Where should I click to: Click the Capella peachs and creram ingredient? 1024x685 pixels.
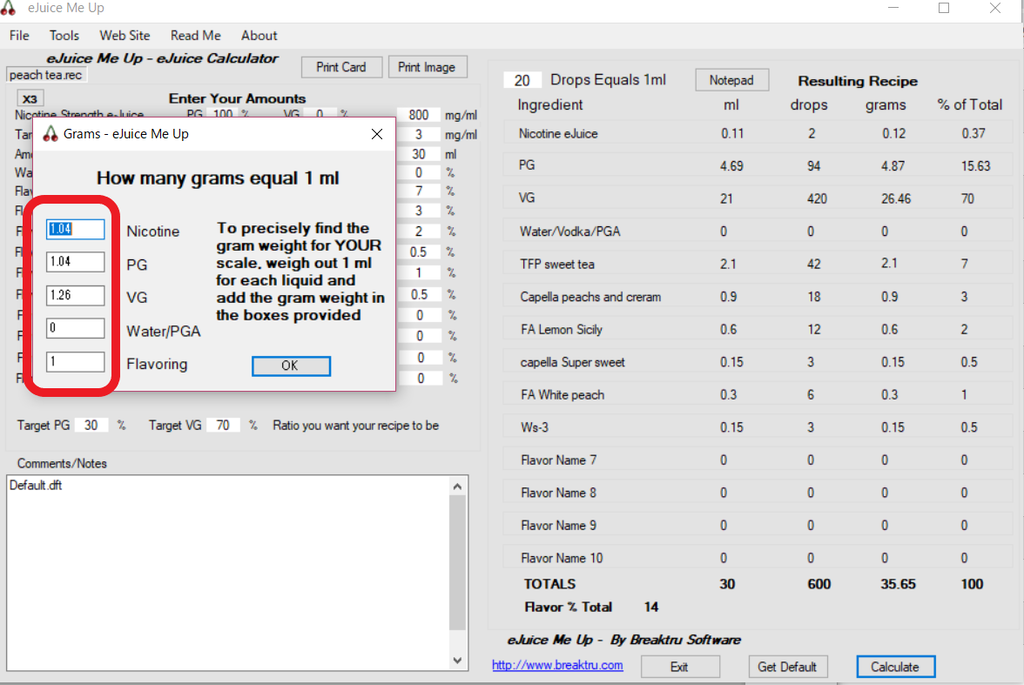point(590,297)
